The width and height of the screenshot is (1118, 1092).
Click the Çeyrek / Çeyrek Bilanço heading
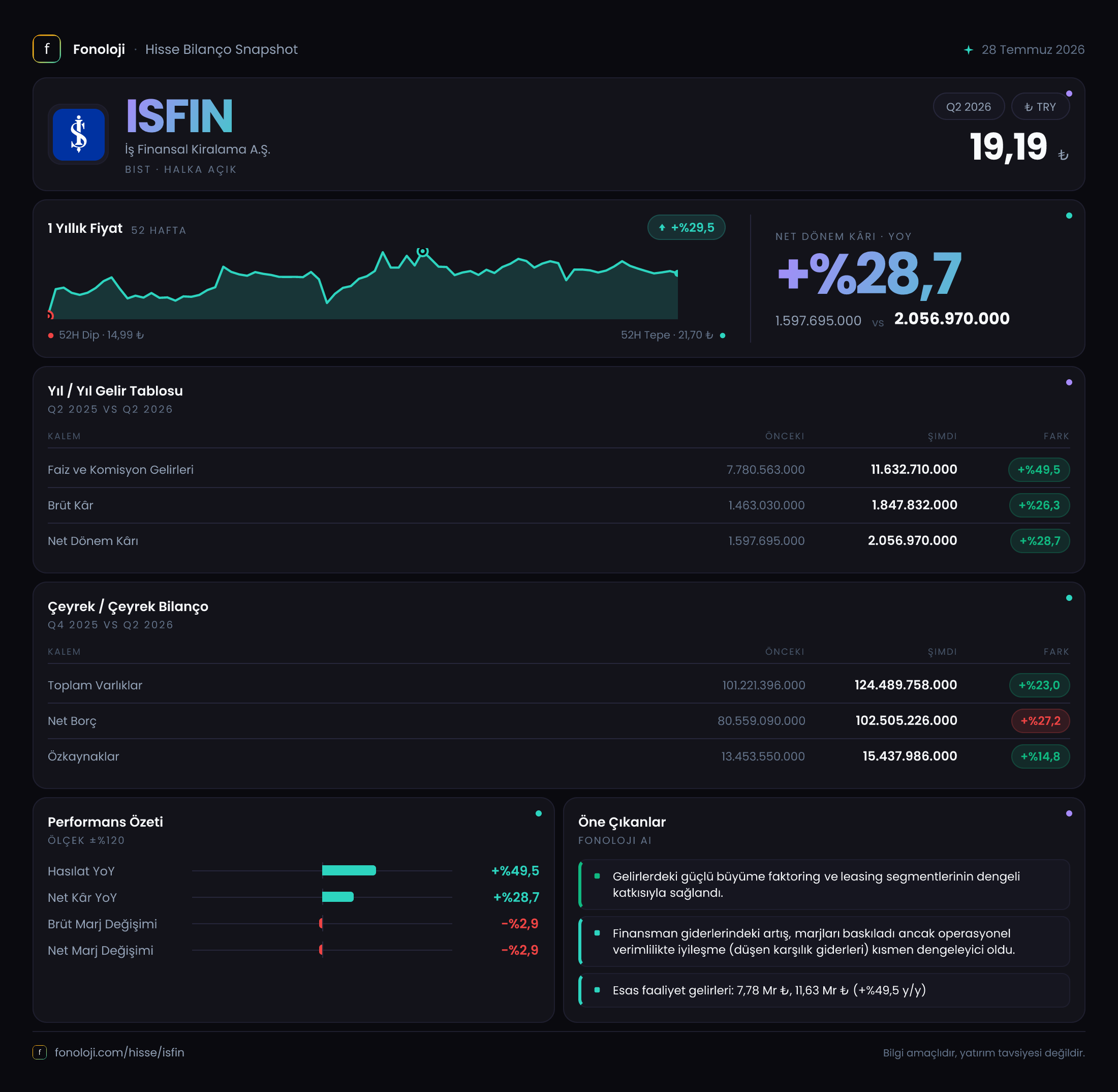click(x=128, y=606)
